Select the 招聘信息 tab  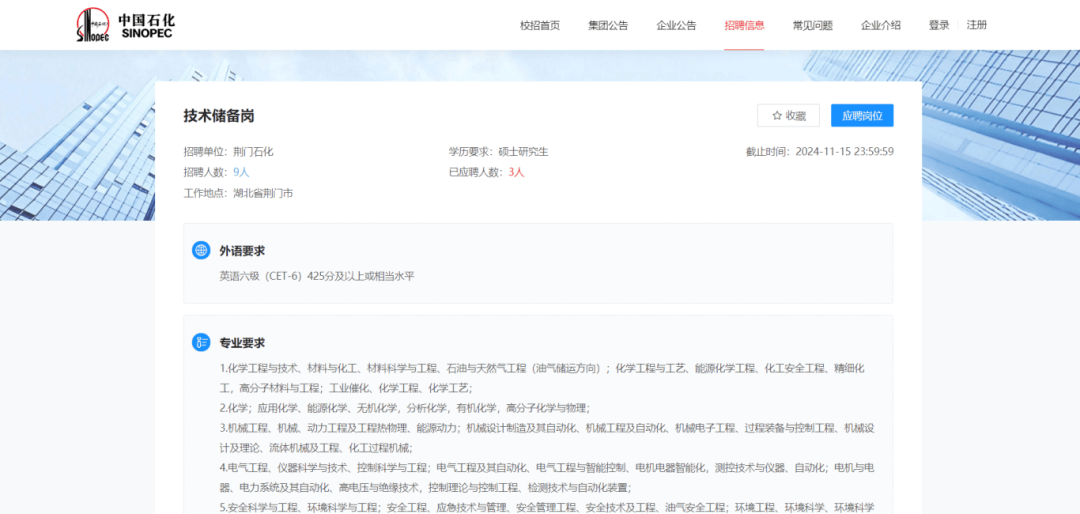pyautogui.click(x=744, y=25)
